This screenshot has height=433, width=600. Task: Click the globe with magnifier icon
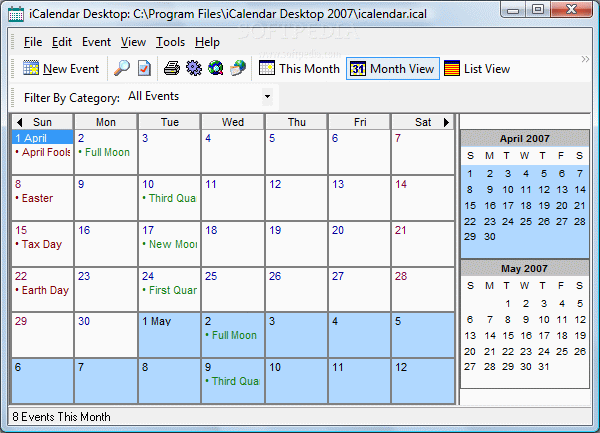216,69
